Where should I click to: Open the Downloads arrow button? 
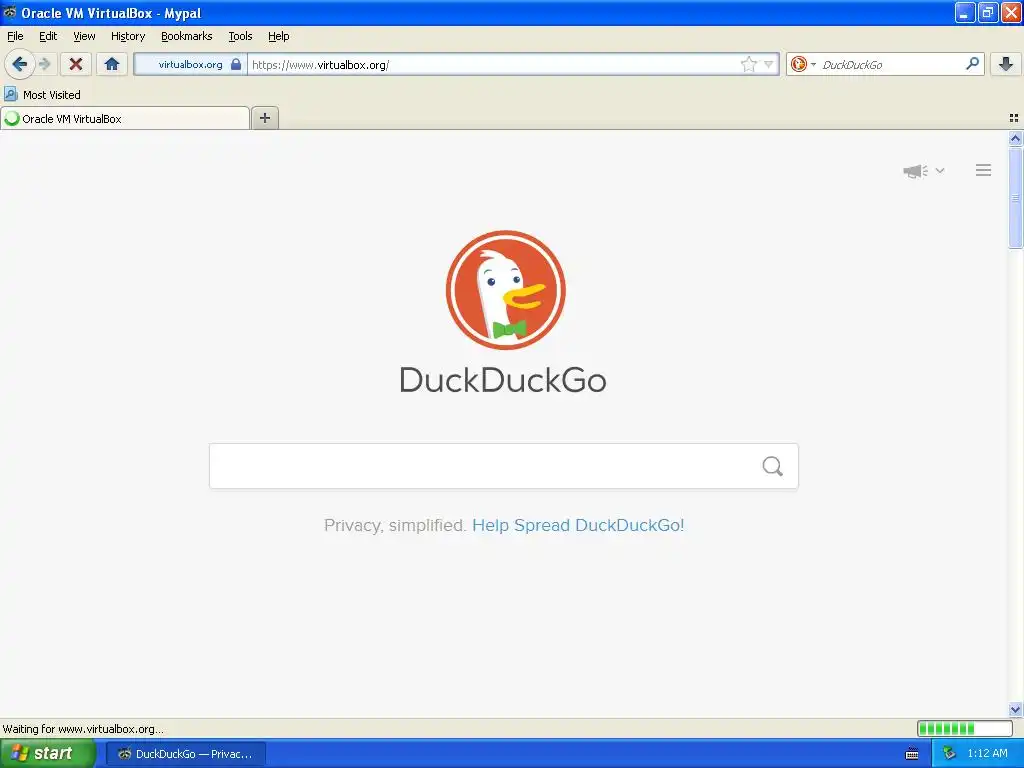[1006, 64]
